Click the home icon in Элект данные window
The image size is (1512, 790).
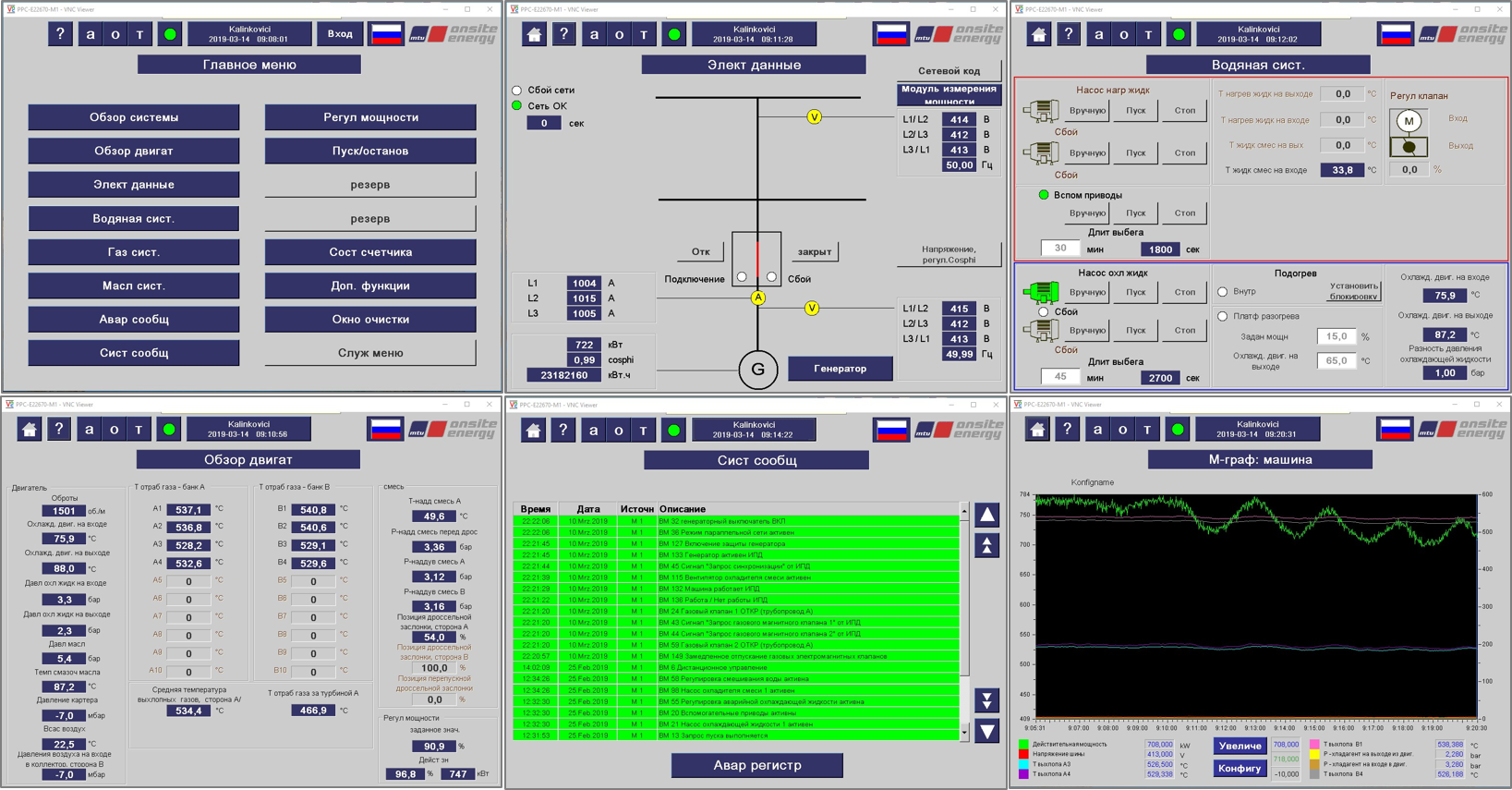(534, 34)
